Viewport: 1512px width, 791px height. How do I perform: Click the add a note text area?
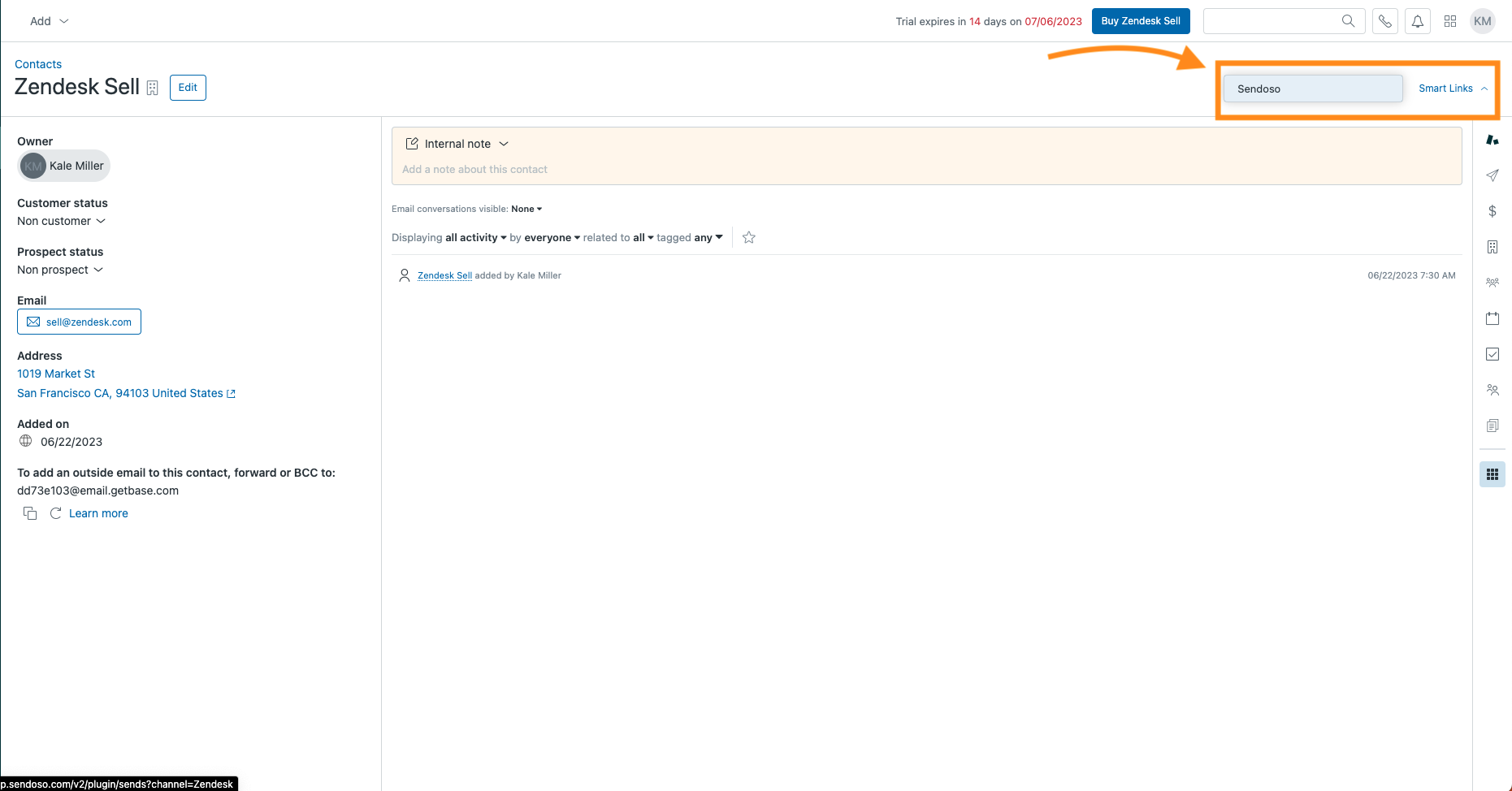[926, 170]
